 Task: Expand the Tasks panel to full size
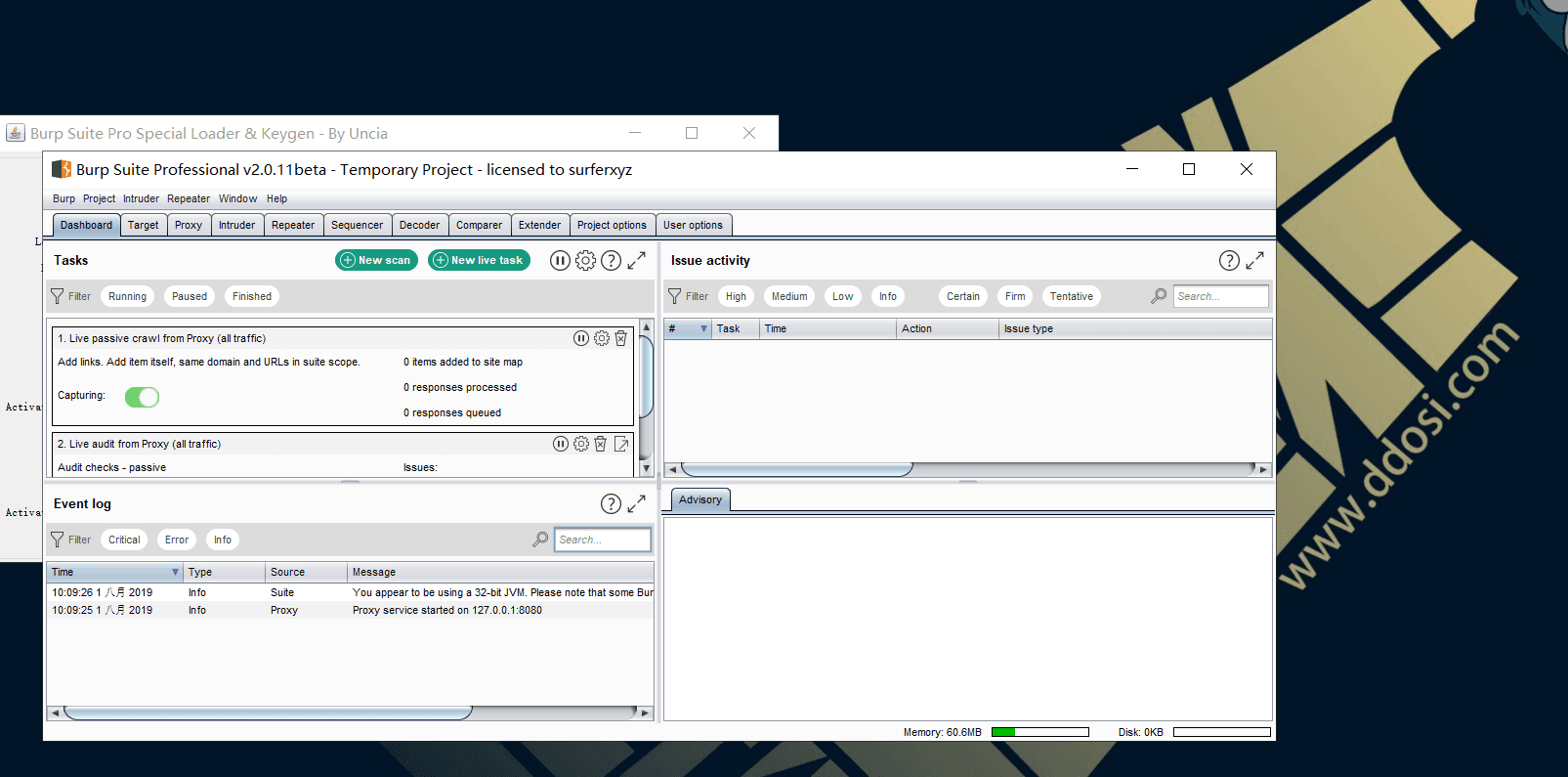pyautogui.click(x=636, y=260)
